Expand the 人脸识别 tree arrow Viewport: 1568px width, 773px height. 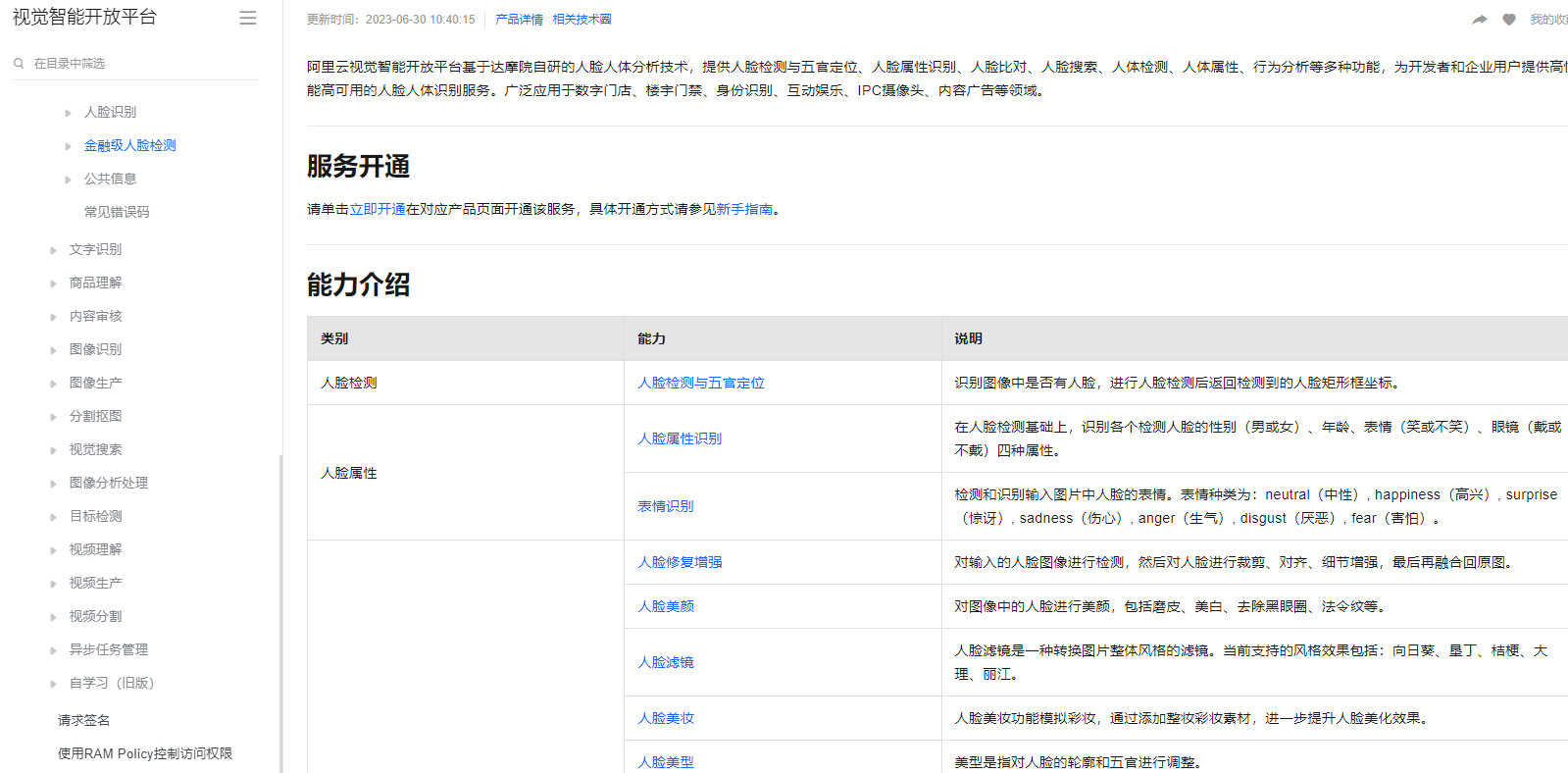point(68,113)
